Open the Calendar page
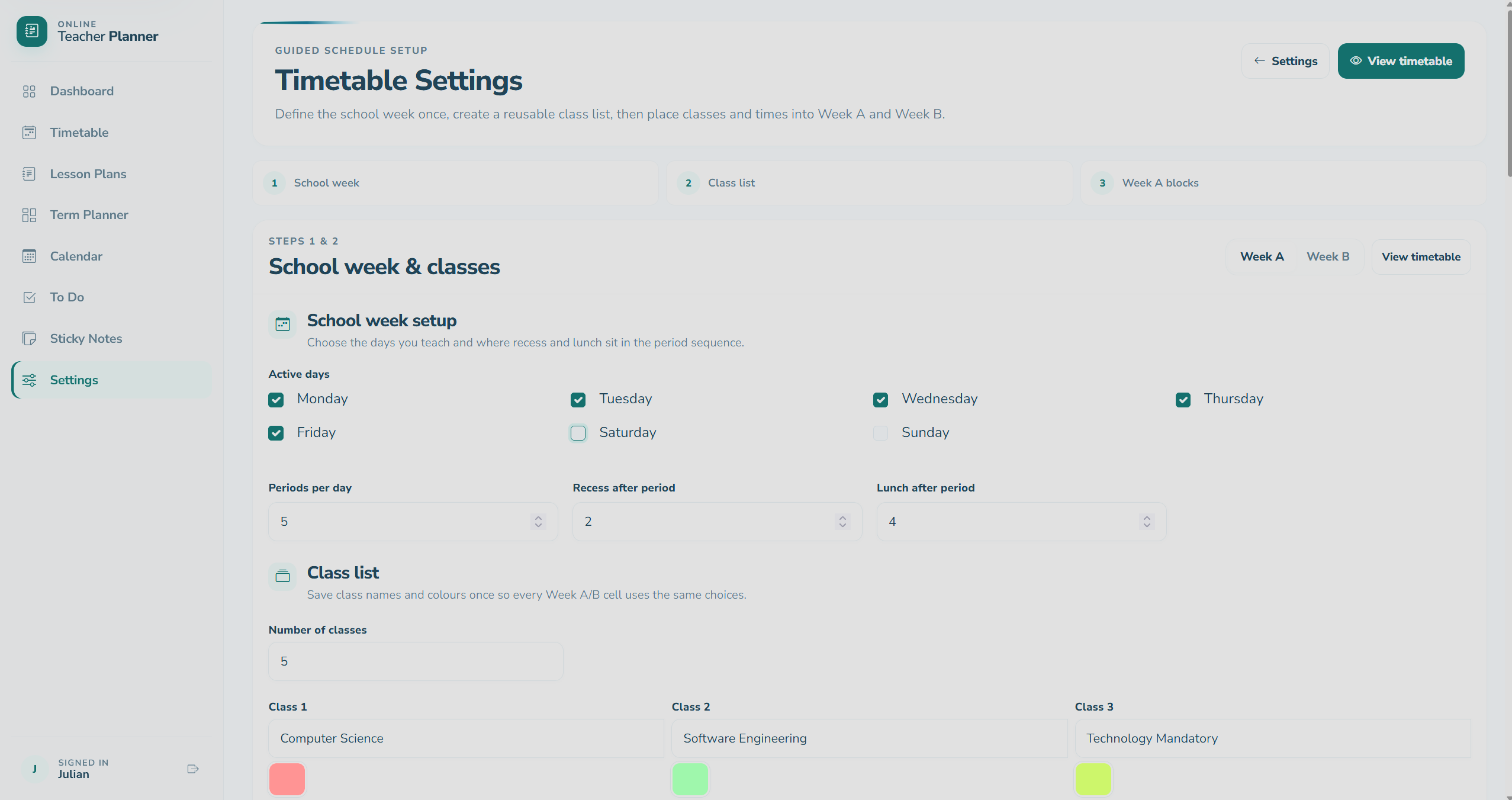1512x800 pixels. pos(112,256)
